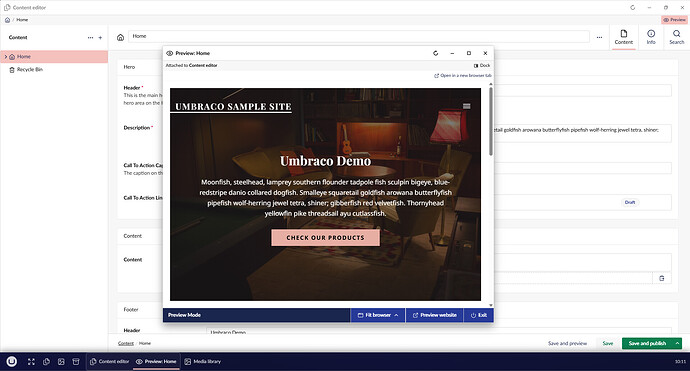Add new content with plus icon

click(x=100, y=37)
